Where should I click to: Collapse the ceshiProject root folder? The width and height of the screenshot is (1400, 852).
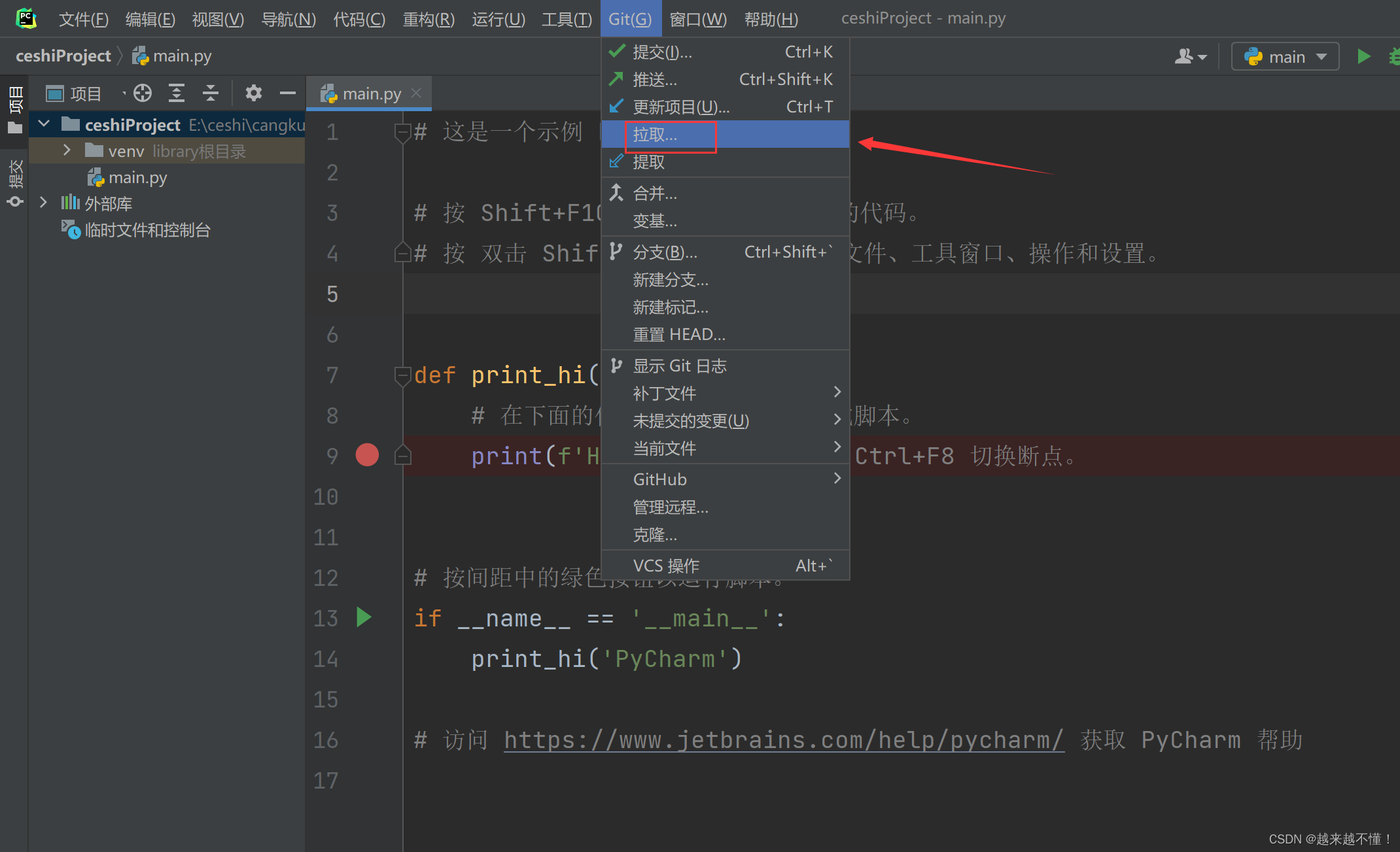(x=44, y=124)
